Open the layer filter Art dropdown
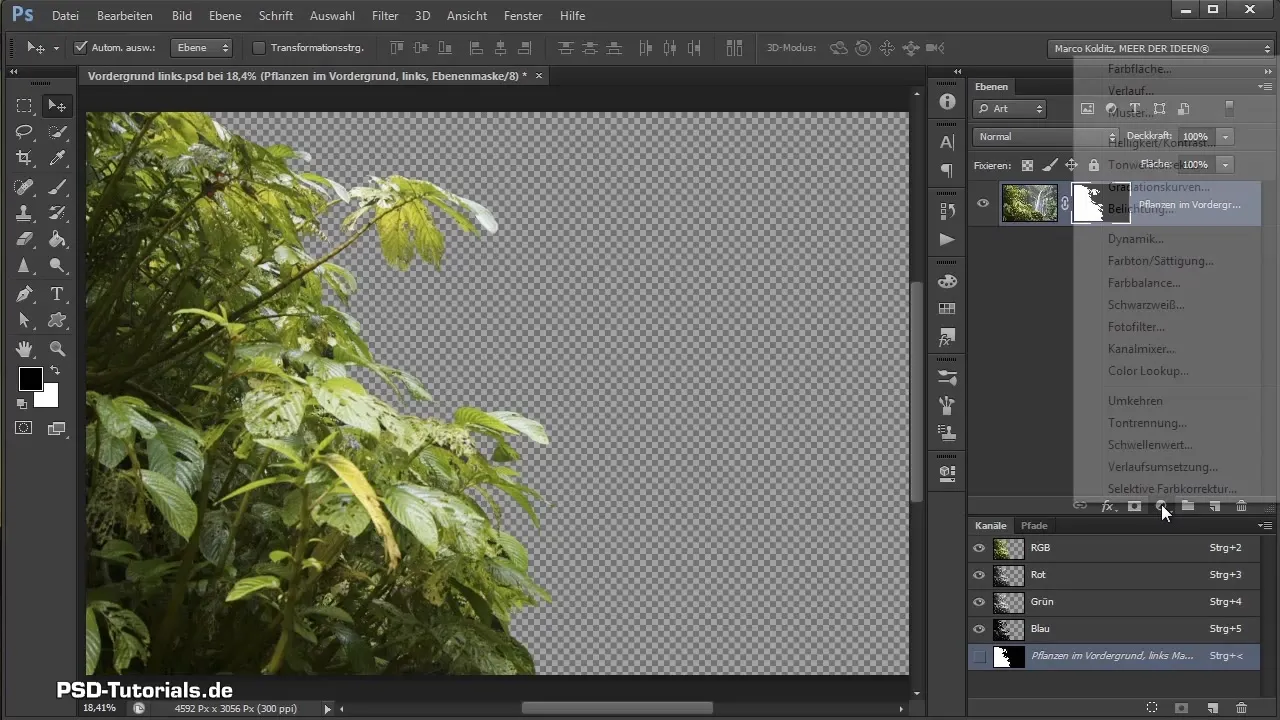 pos(1010,108)
